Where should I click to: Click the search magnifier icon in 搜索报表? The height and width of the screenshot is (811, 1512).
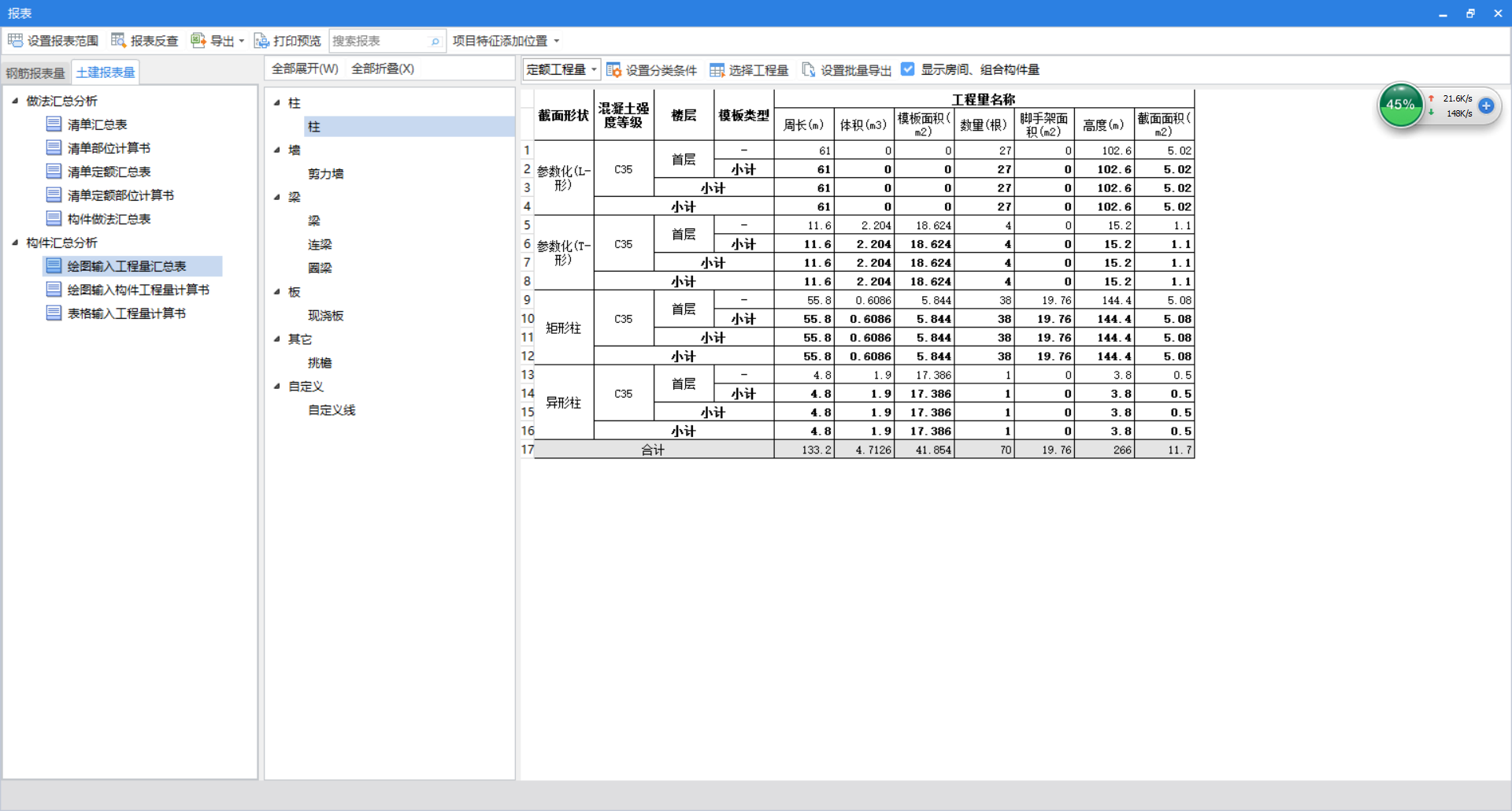[x=435, y=41]
